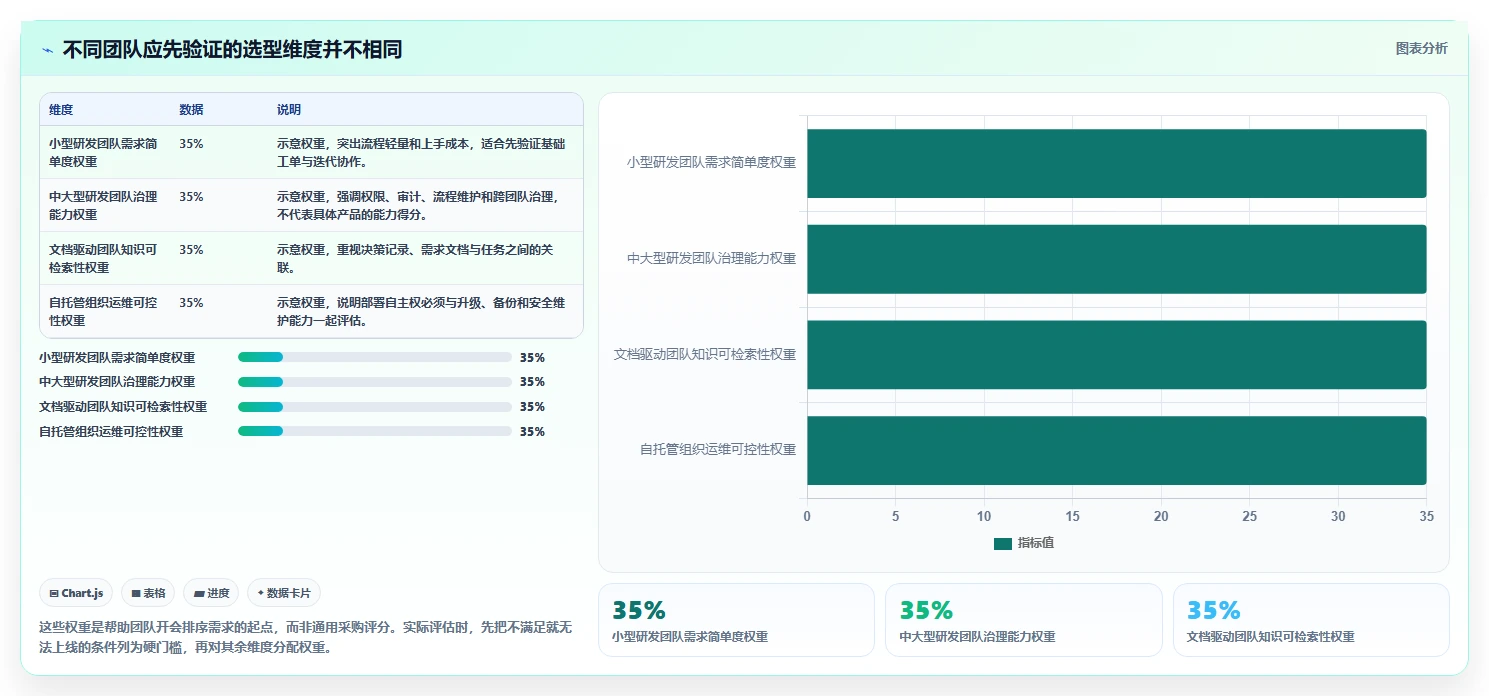1489x696 pixels.
Task: Click the 文档驱动团队知识可检索性权重 table cell
Action: [103, 259]
